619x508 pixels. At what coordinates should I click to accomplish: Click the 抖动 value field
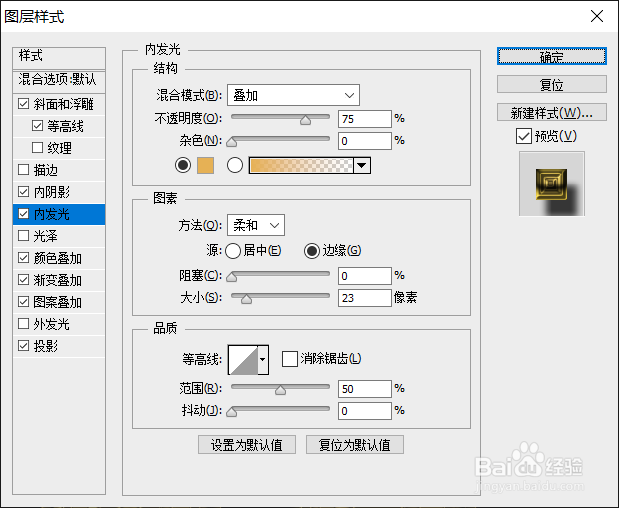click(x=365, y=411)
